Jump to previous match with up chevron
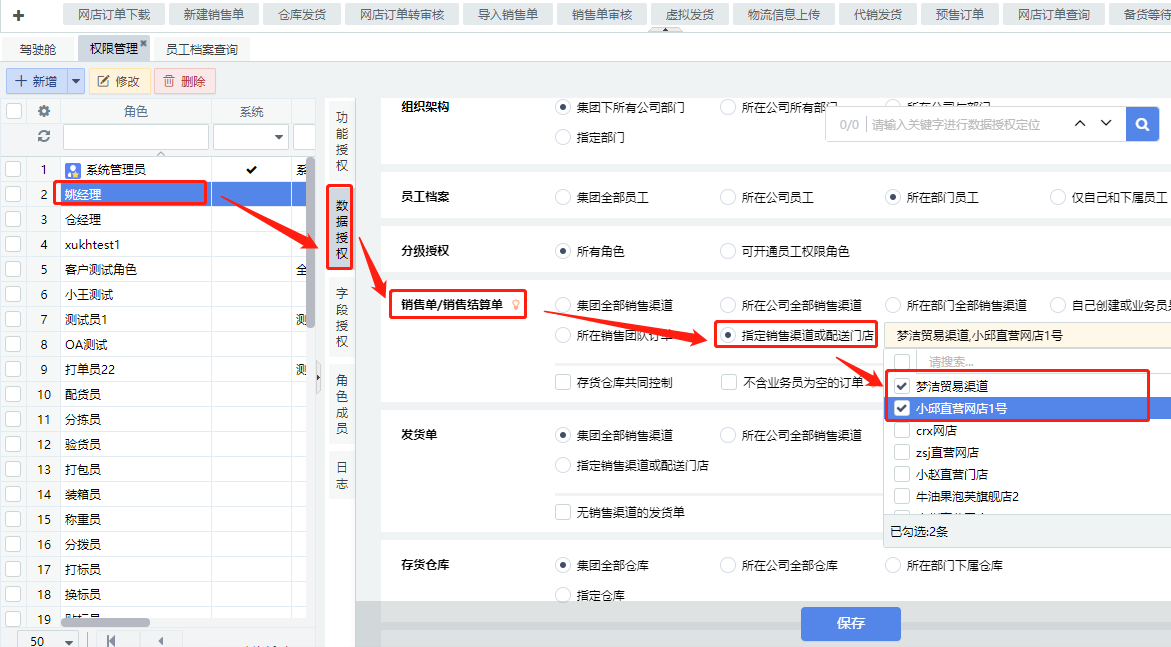This screenshot has height=647, width=1171. pyautogui.click(x=1080, y=124)
